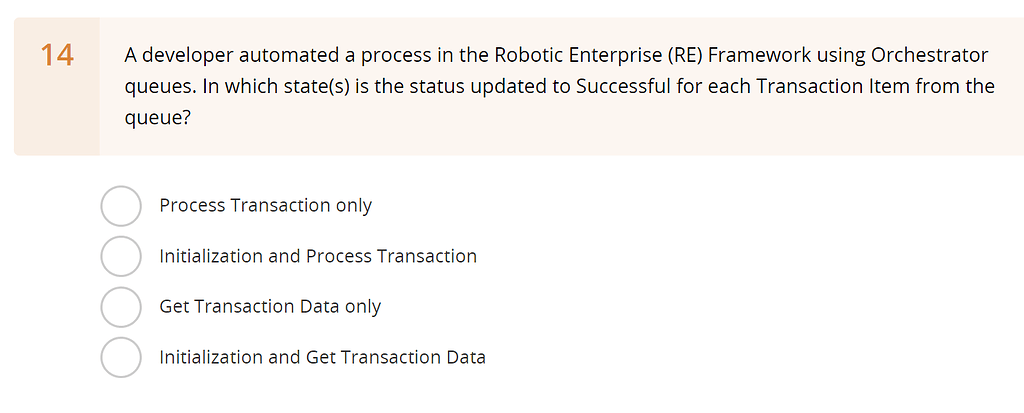Click the word "Orchestrator" in the question
1024x413 pixels.
(930, 55)
